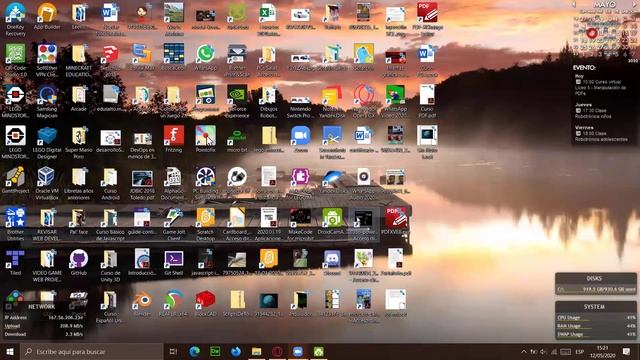
Task: Click the DISKS widget header
Action: click(x=595, y=278)
